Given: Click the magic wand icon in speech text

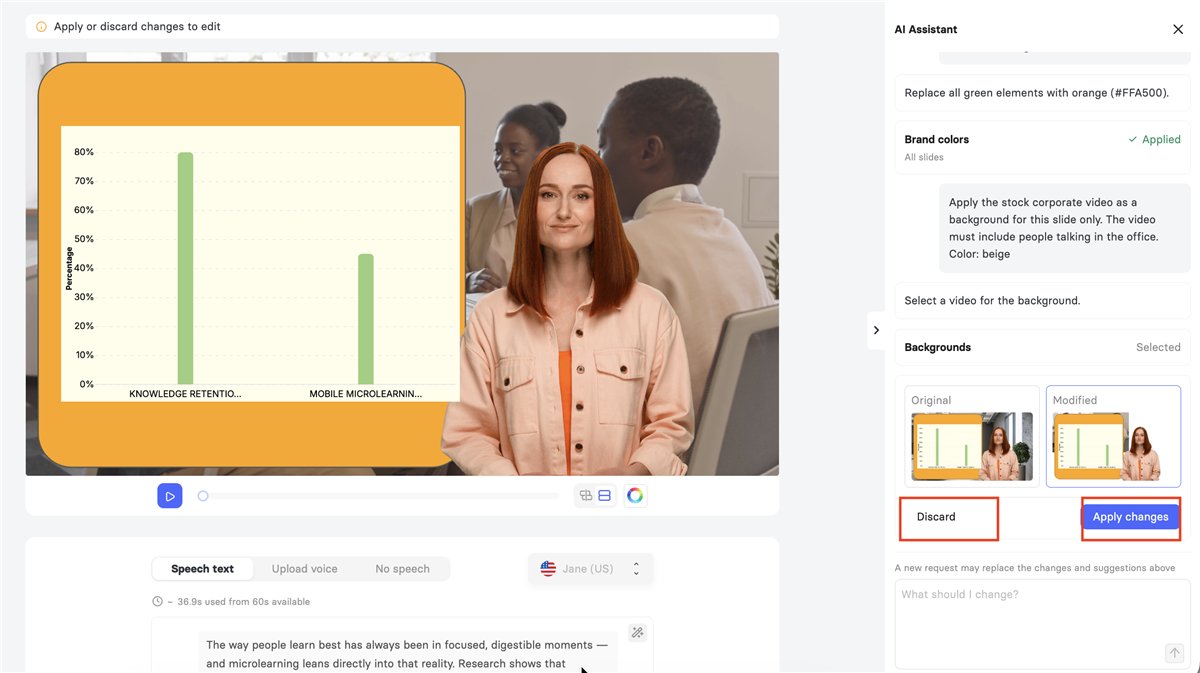Looking at the screenshot, I should tap(637, 632).
